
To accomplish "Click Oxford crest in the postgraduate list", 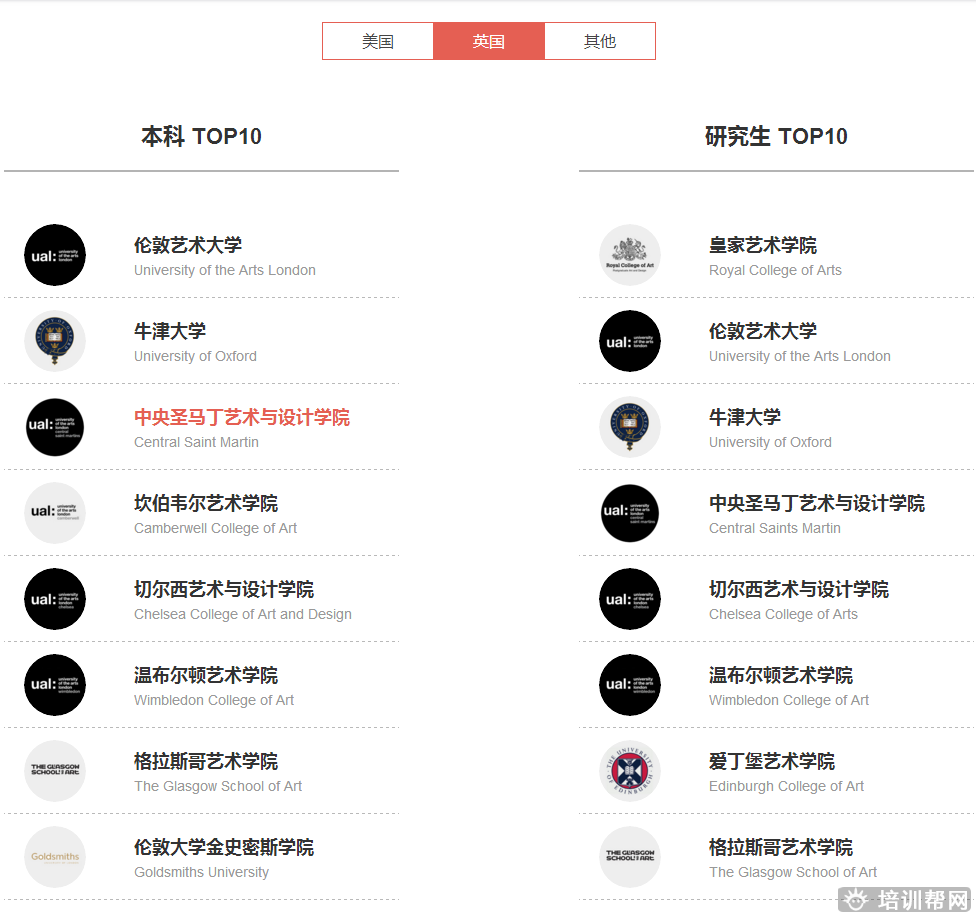I will (x=630, y=427).
